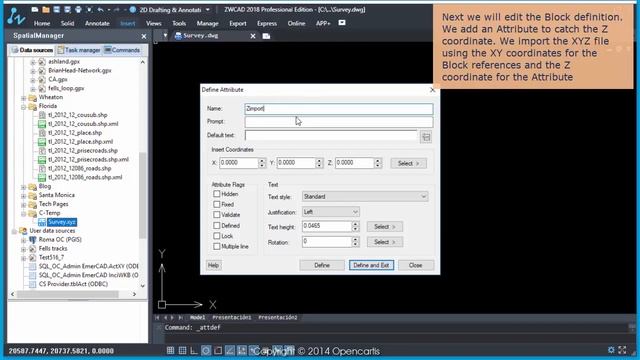
Task: Toggle the Ortho mode status bar icon
Action: pyautogui.click(x=194, y=350)
